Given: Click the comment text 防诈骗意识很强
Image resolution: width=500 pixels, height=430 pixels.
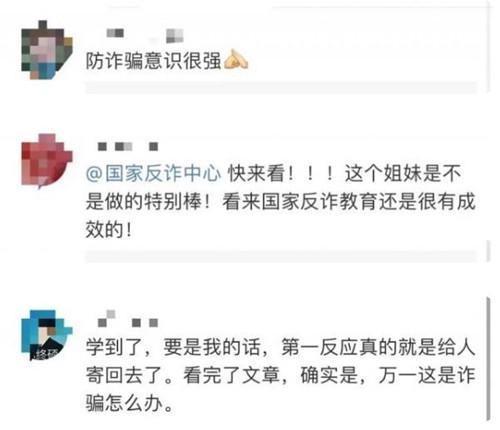Looking at the screenshot, I should (153, 61).
